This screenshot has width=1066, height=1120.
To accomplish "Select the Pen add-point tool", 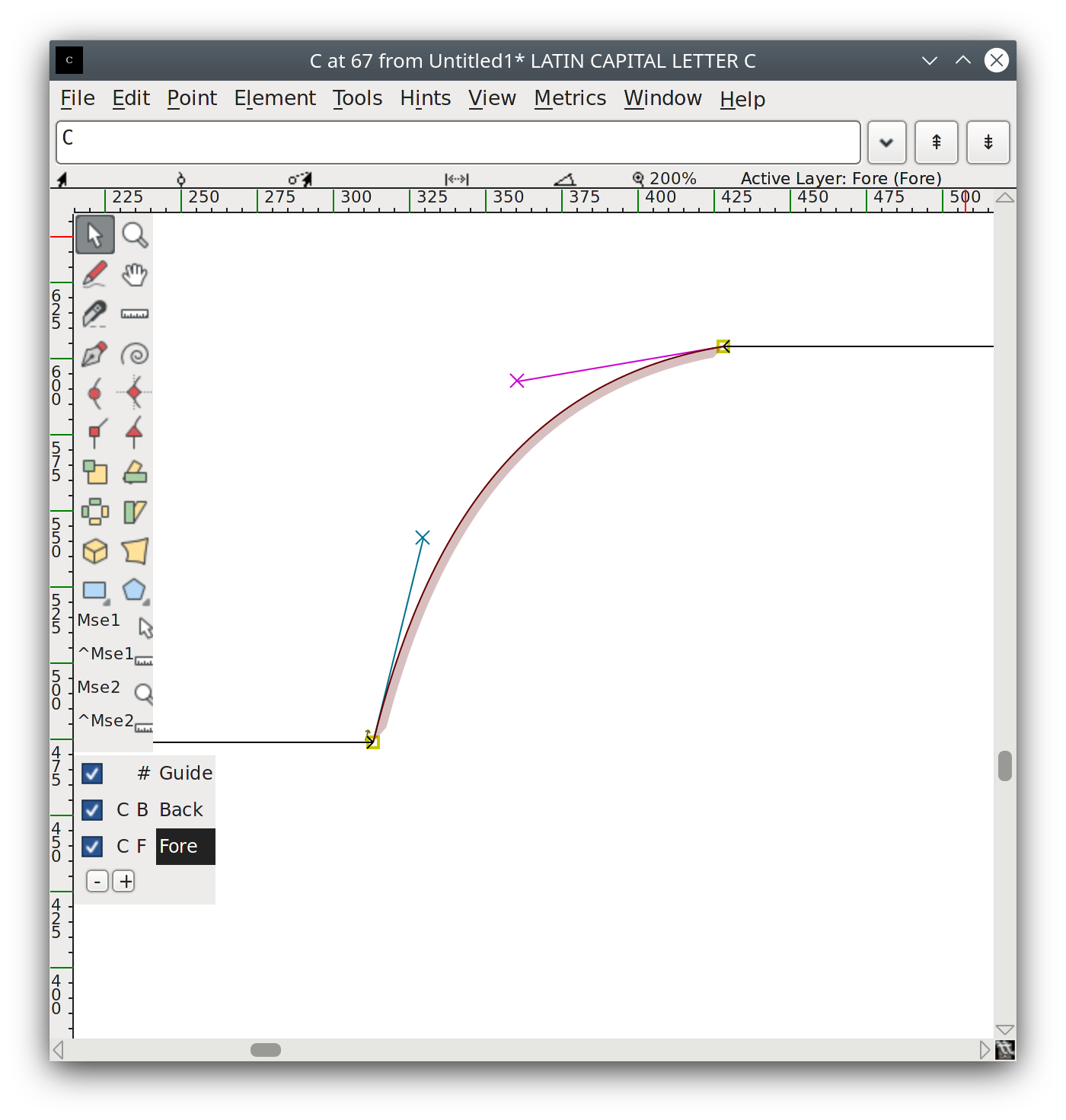I will coord(95,353).
